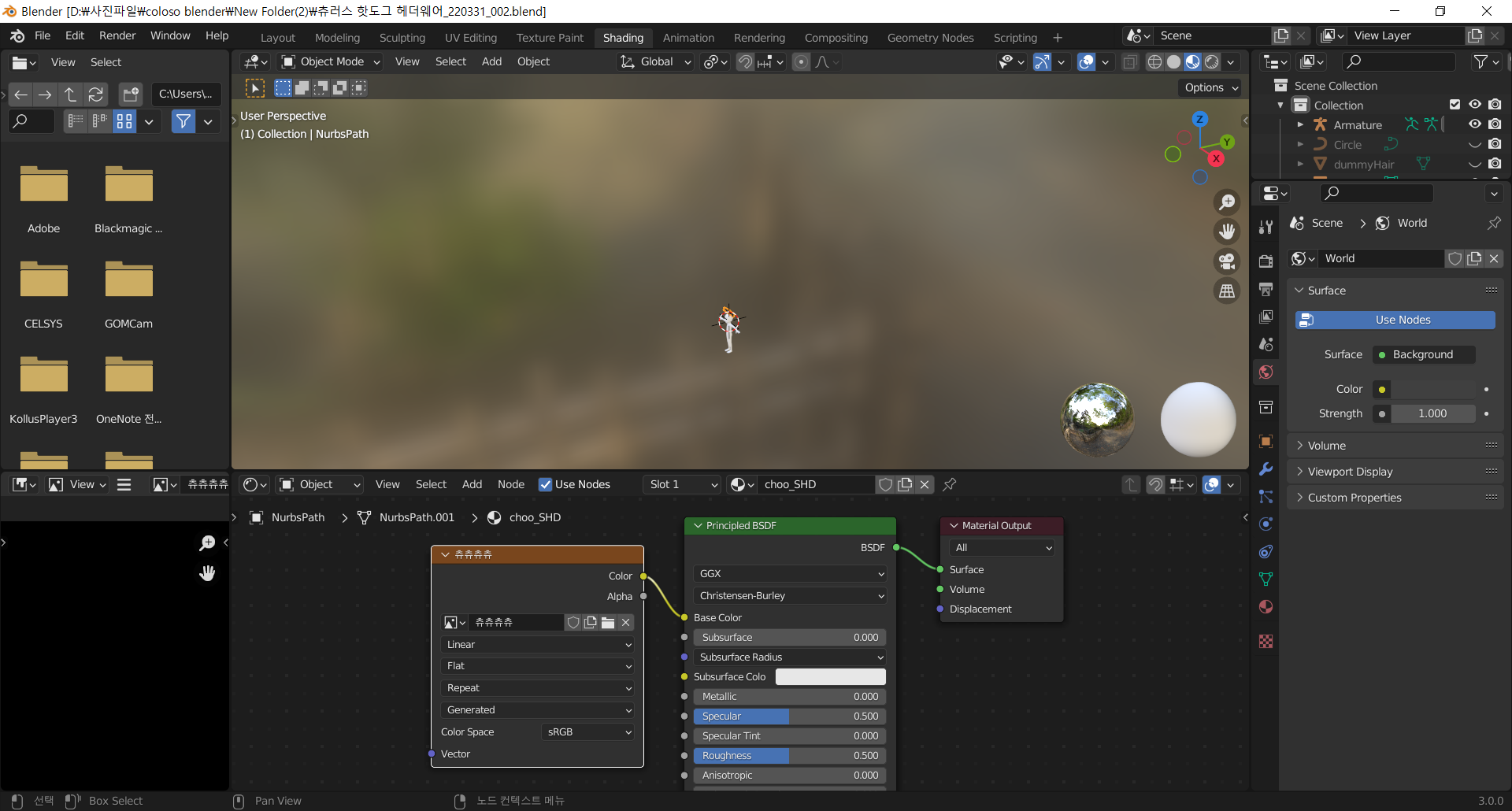Open Object Mode dropdown
This screenshot has width=1512, height=811.
point(331,61)
